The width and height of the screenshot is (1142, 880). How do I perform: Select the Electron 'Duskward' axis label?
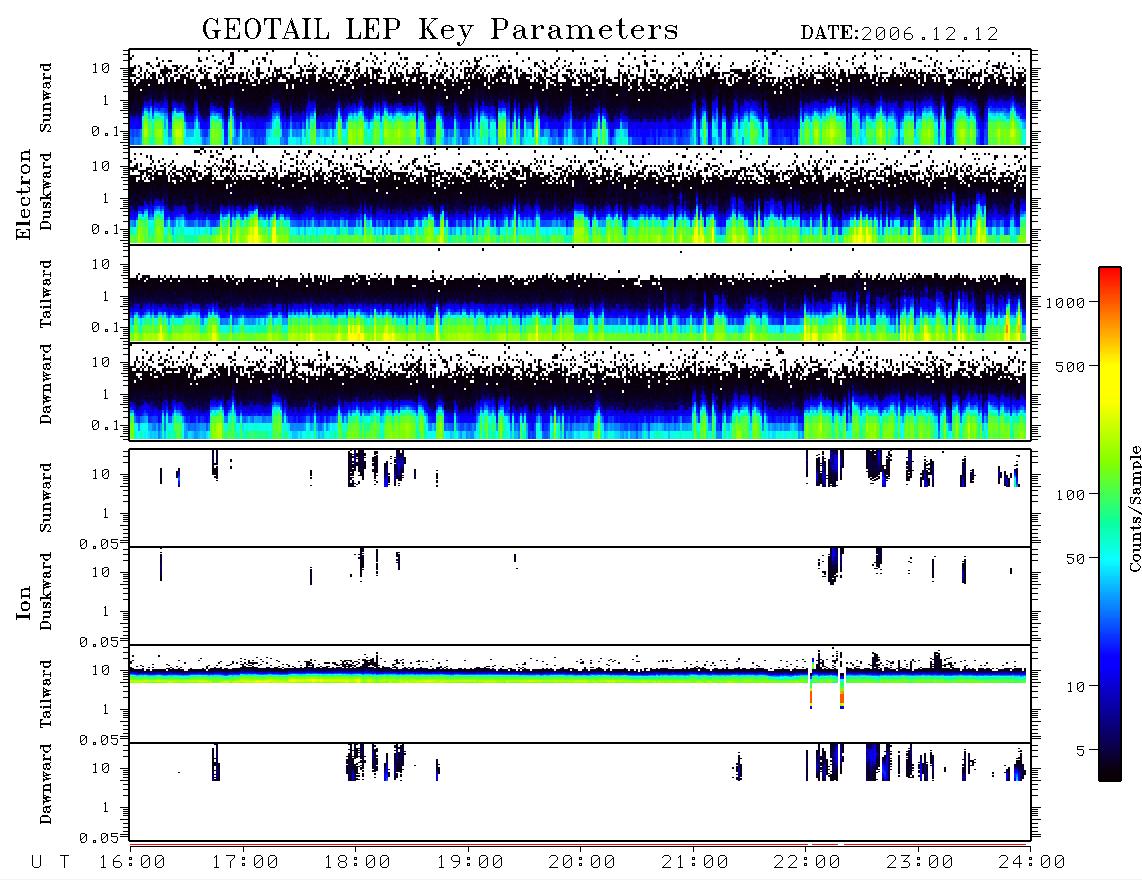[x=46, y=191]
